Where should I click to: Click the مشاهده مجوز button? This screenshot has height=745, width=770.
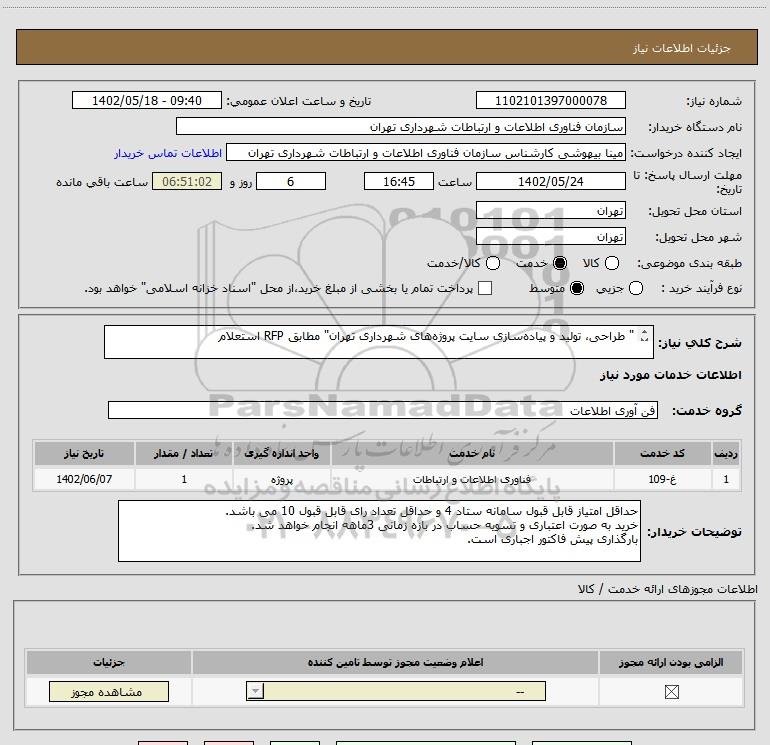coord(109,691)
